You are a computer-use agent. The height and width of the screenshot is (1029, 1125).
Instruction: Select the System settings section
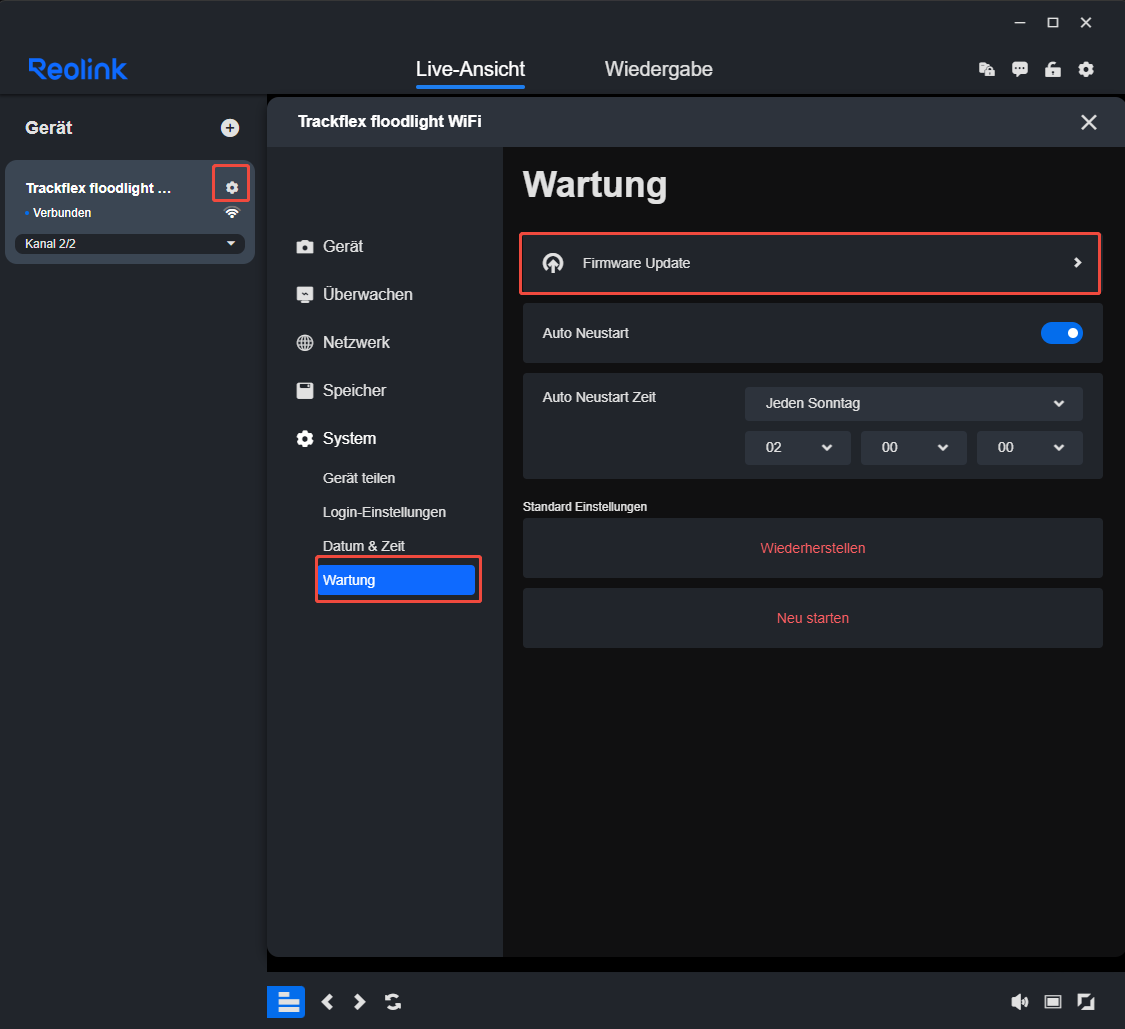point(349,438)
